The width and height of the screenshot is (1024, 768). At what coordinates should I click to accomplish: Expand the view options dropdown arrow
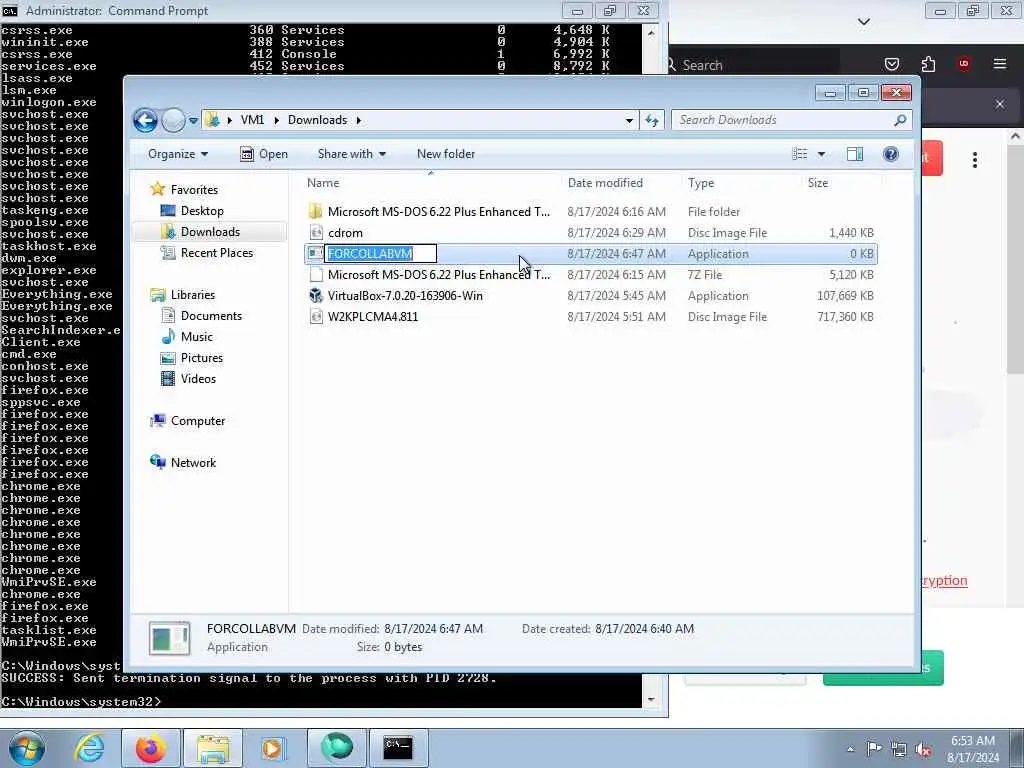point(822,154)
